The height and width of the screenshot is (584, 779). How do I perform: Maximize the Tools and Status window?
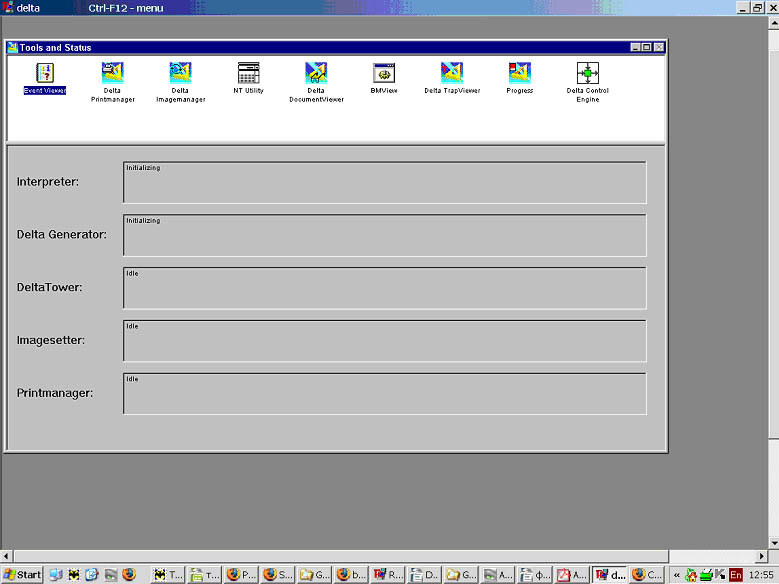[646, 47]
